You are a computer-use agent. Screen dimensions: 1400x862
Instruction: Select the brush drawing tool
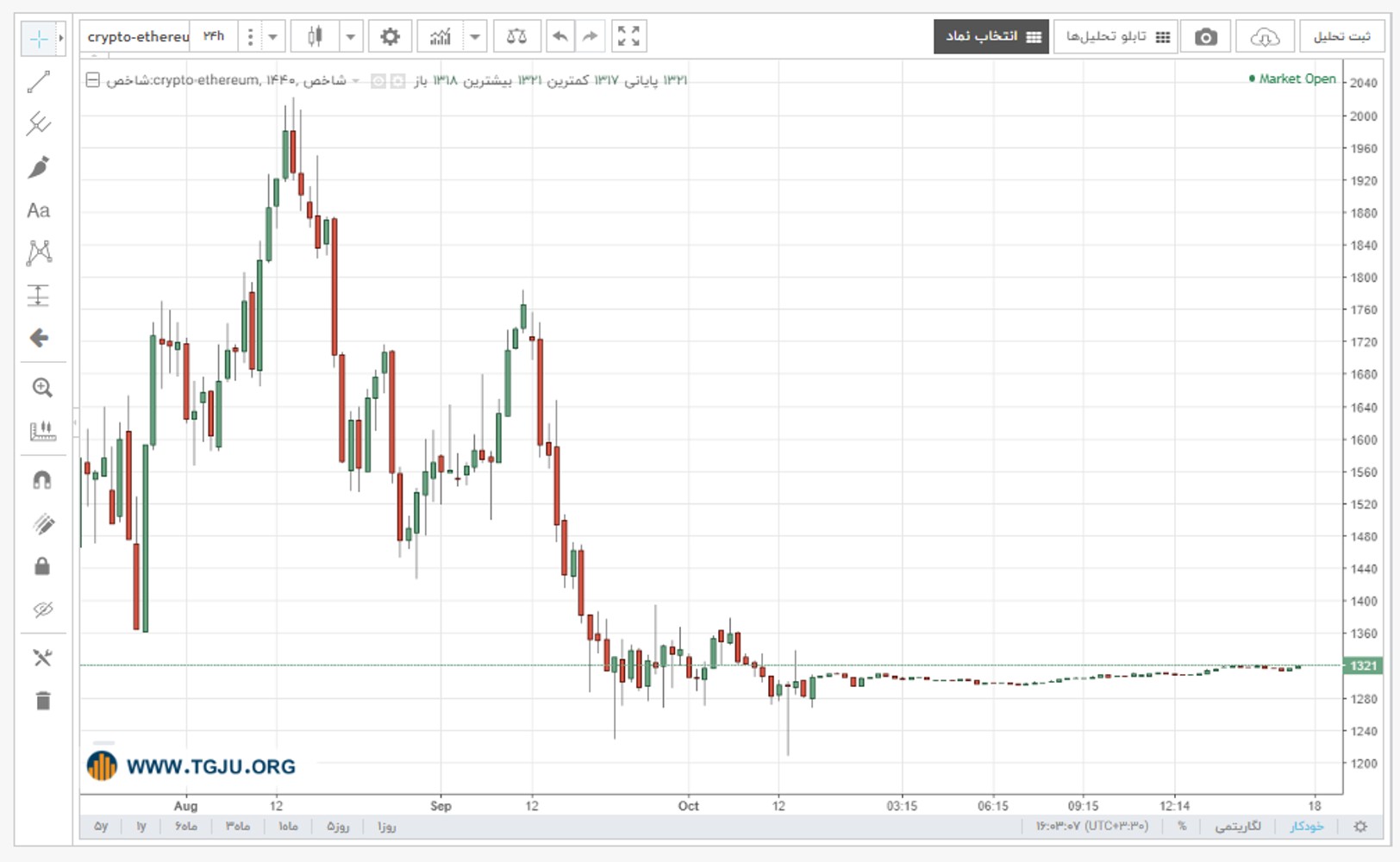39,167
